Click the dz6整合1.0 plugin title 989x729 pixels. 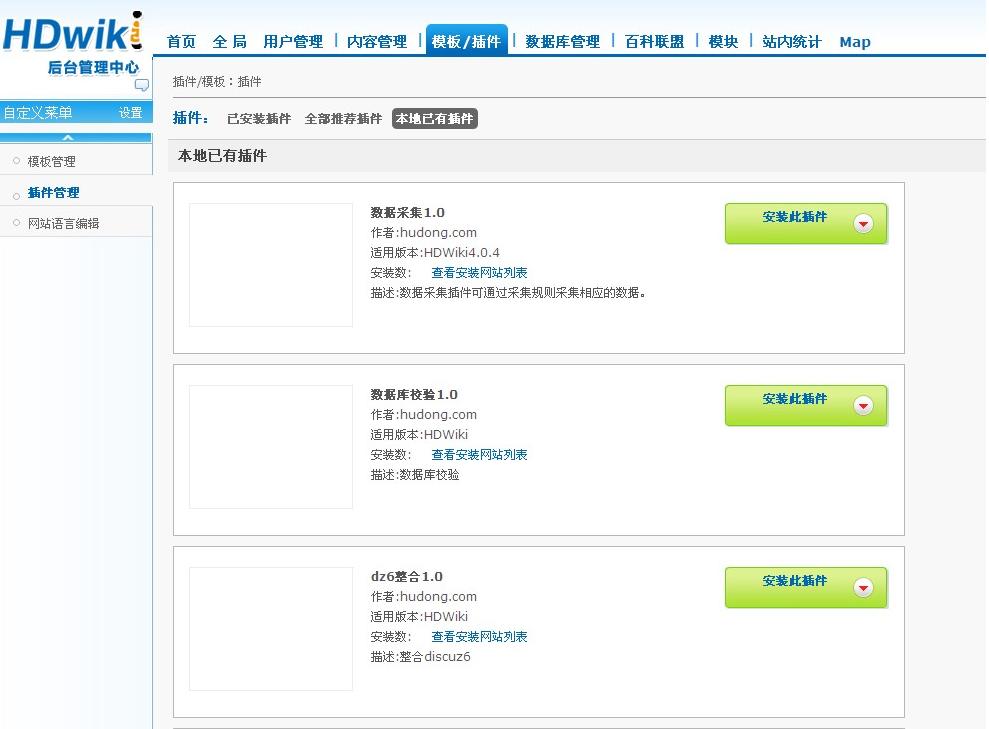pos(407,576)
